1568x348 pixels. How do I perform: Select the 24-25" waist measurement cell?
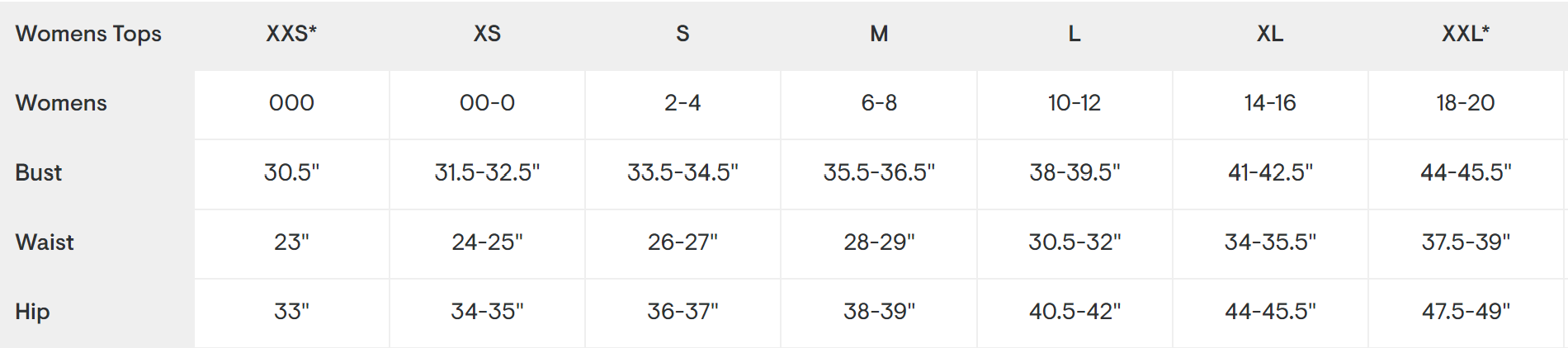coord(487,242)
